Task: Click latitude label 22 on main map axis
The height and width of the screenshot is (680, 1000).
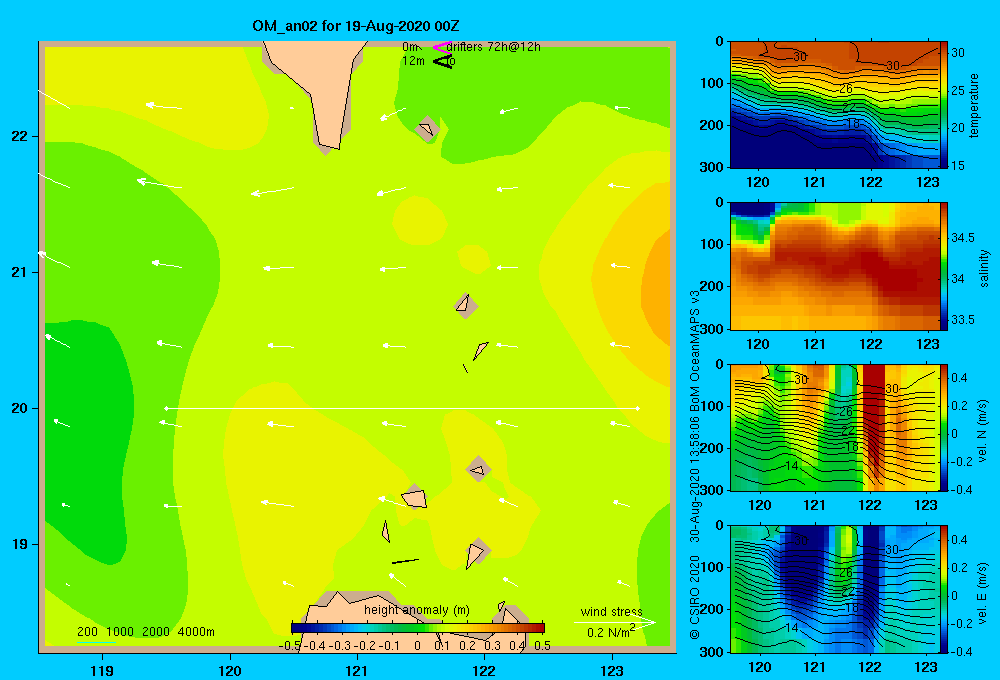Action: coord(20,136)
